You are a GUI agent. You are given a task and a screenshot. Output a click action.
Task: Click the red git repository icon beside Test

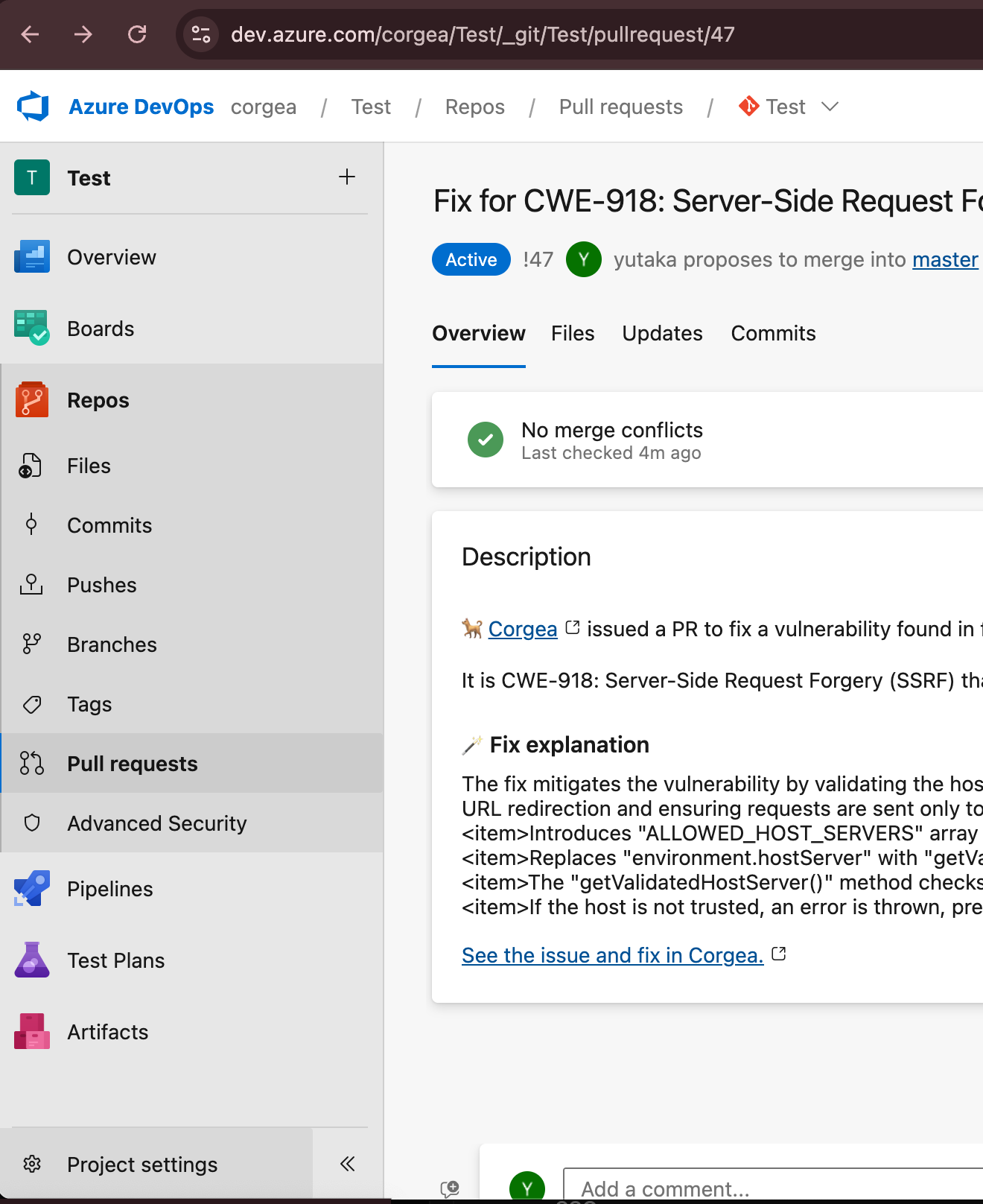[748, 107]
